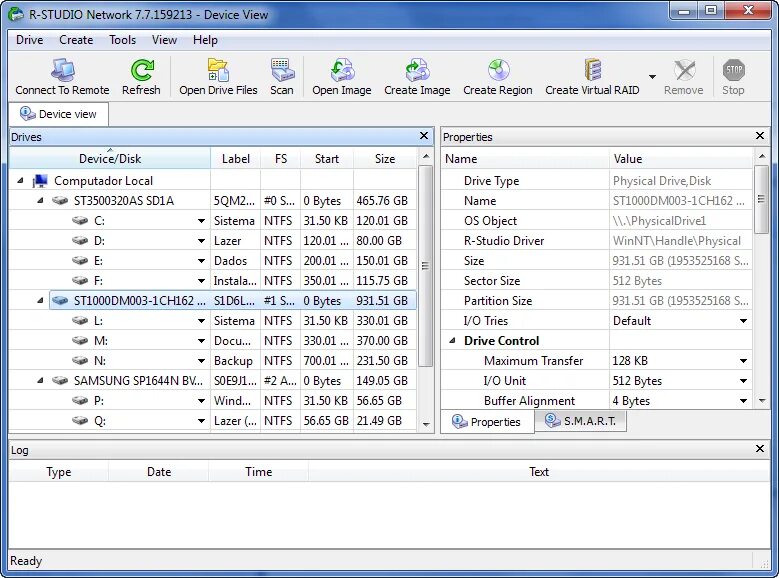Viewport: 779px width, 578px height.
Task: Click the F: partition icon
Action: pos(80,280)
